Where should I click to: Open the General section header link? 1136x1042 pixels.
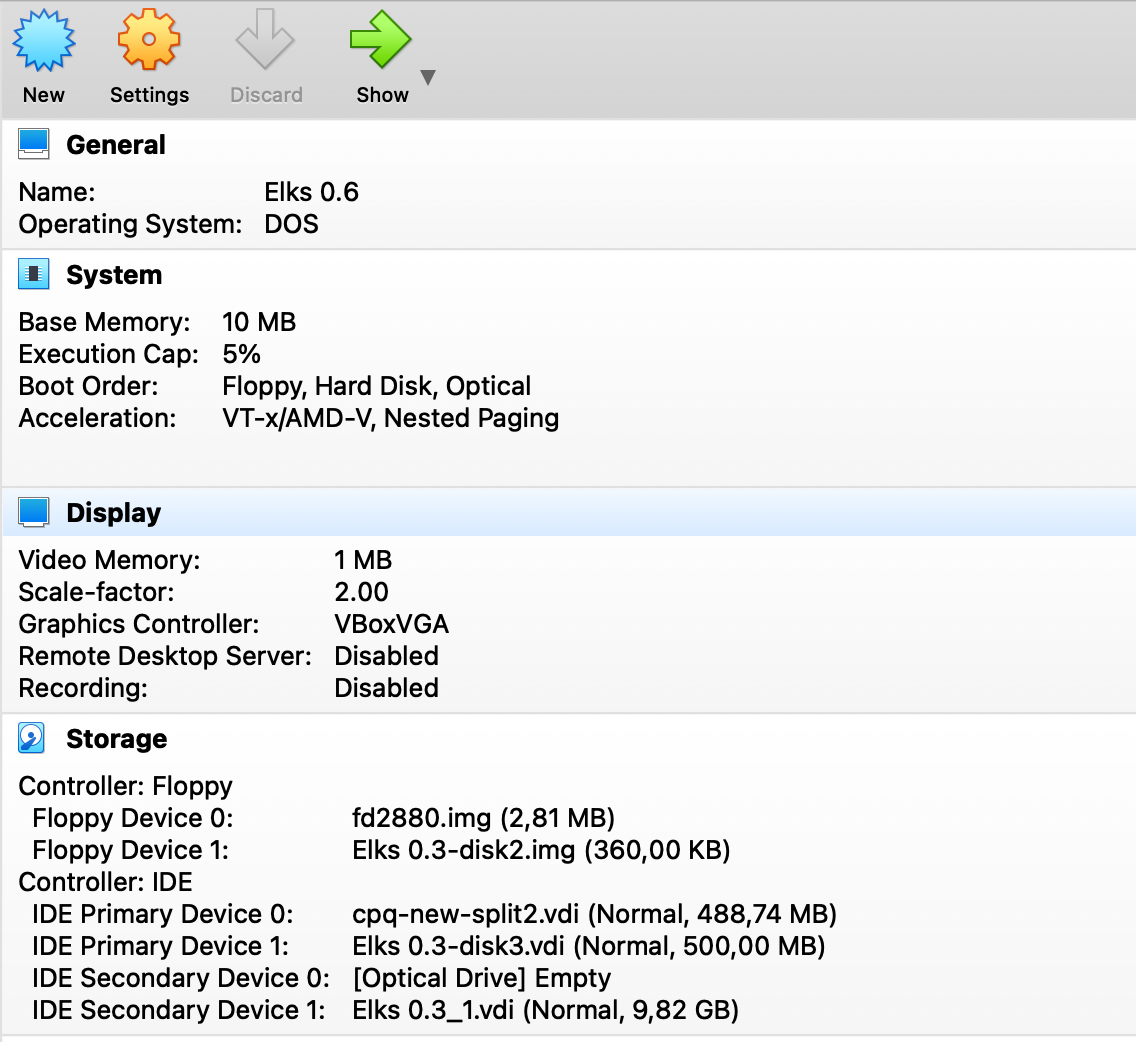[116, 145]
